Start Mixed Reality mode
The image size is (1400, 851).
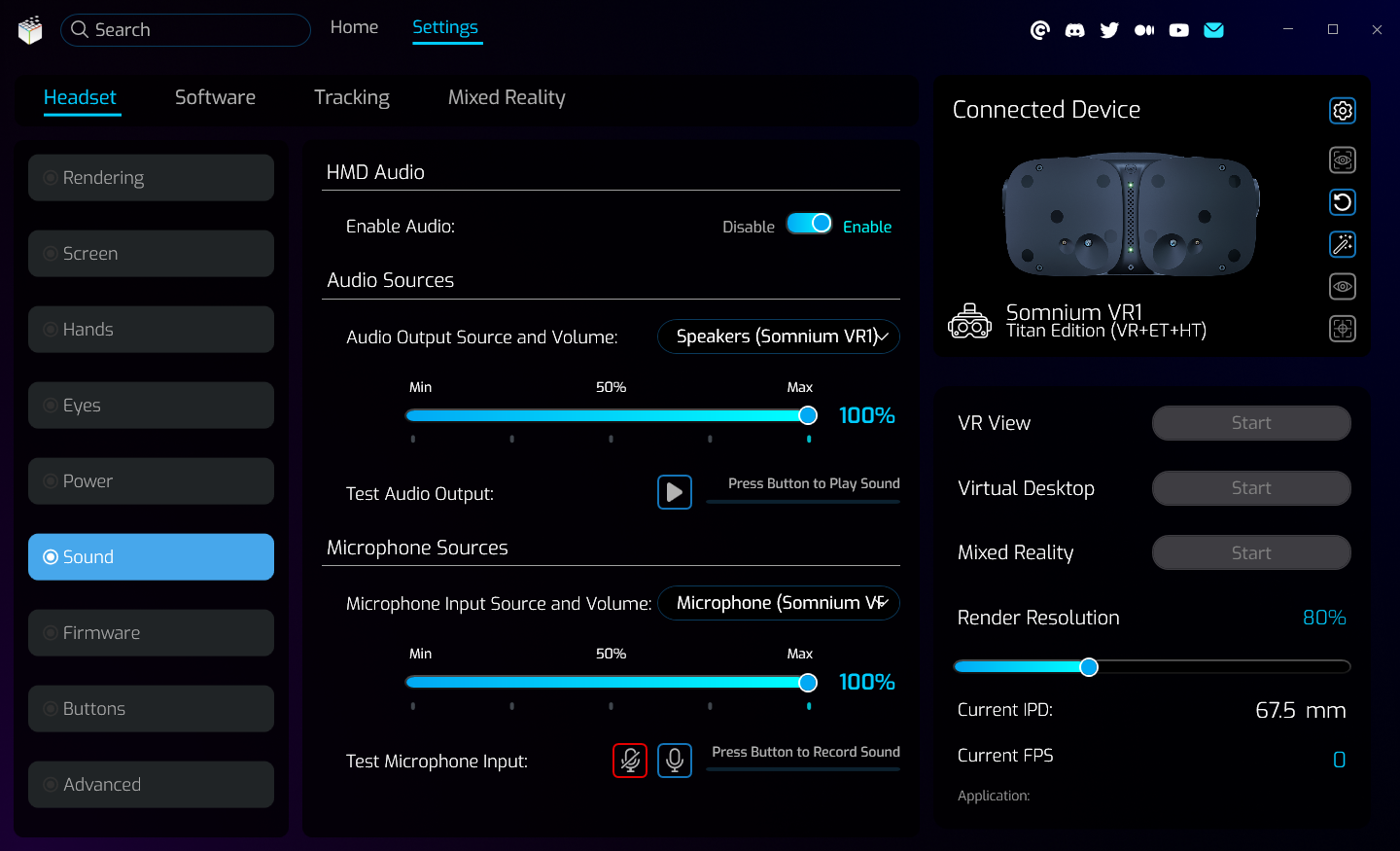click(x=1251, y=552)
